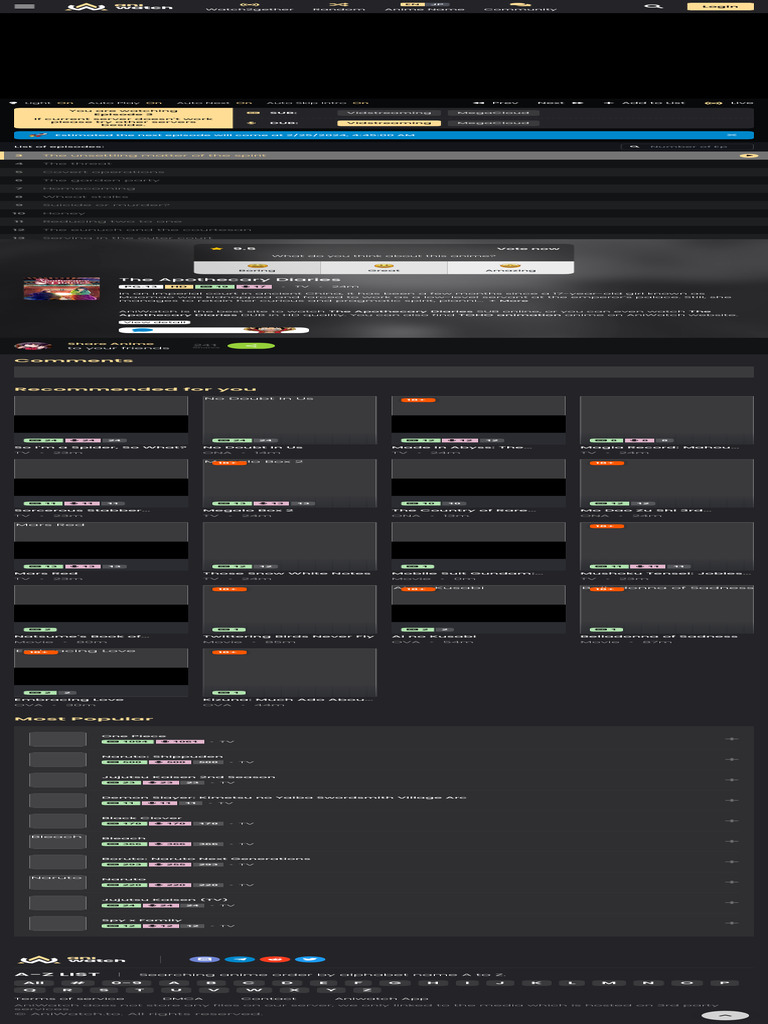This screenshot has width=768, height=1024.
Task: Click the Add to List plus icon
Action: pyautogui.click(x=609, y=103)
